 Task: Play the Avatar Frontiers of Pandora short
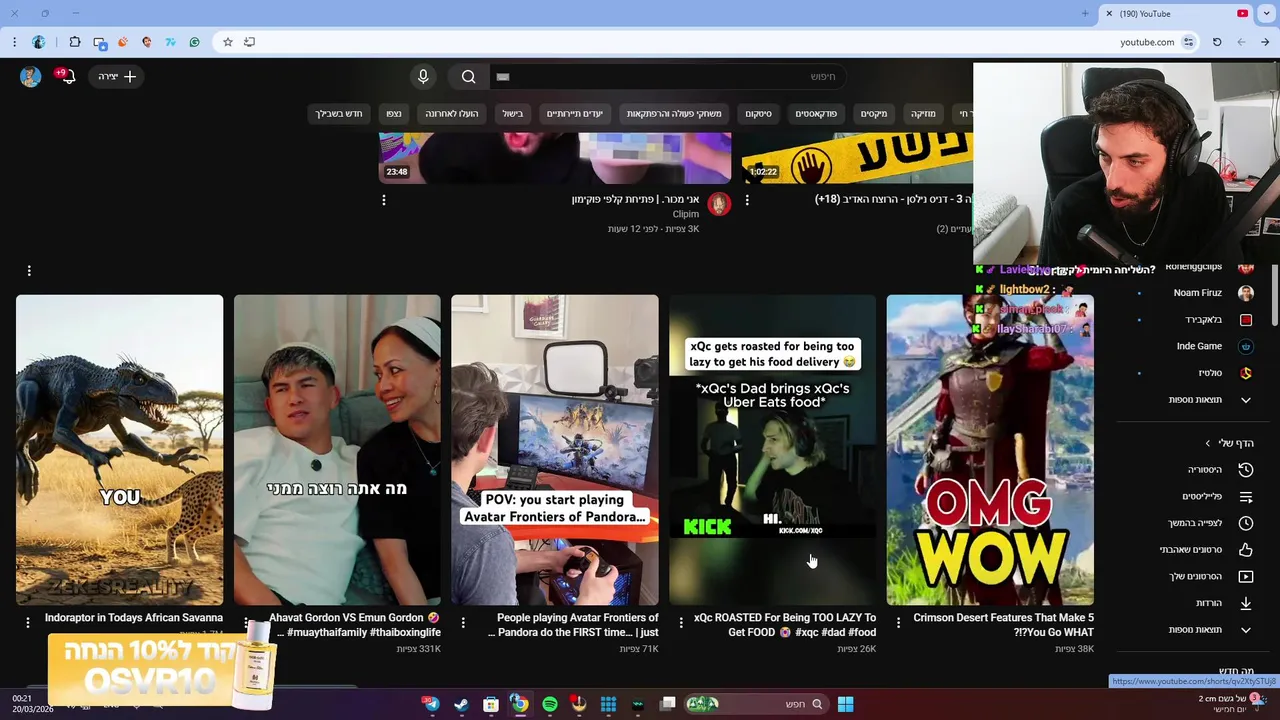point(555,449)
